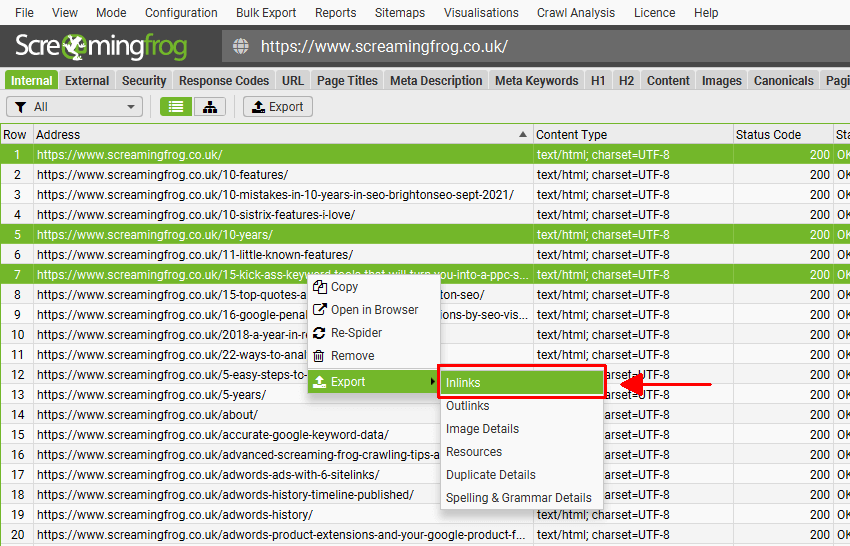The width and height of the screenshot is (850, 546).
Task: Click the Screaming Frog logo
Action: [101, 47]
